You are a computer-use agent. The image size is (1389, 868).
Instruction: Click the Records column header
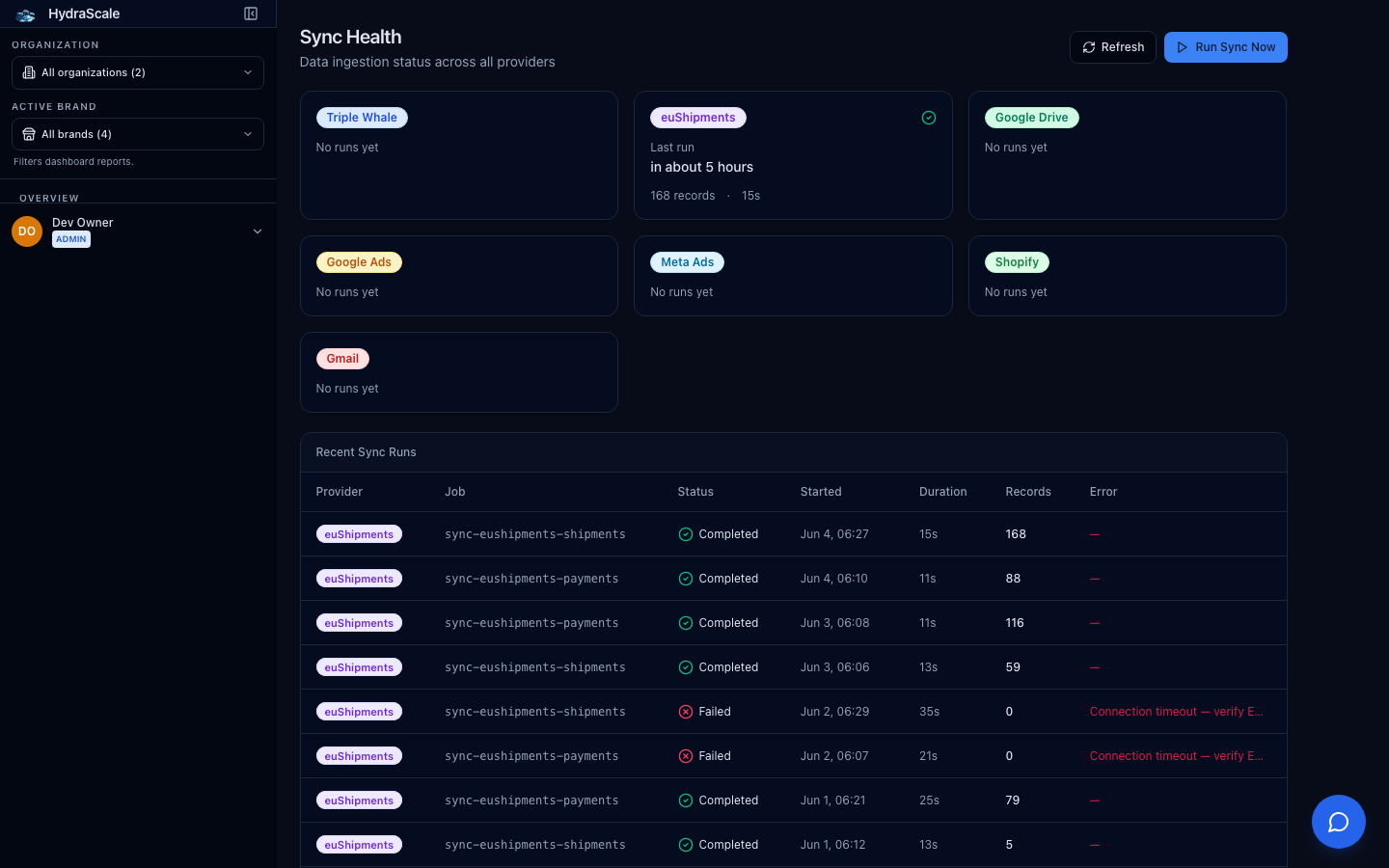point(1028,492)
